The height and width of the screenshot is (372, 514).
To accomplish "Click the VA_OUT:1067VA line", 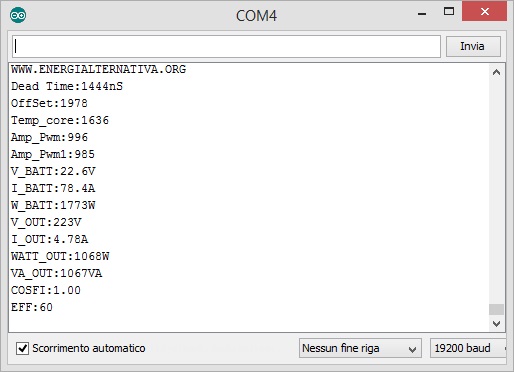I will pos(56,273).
